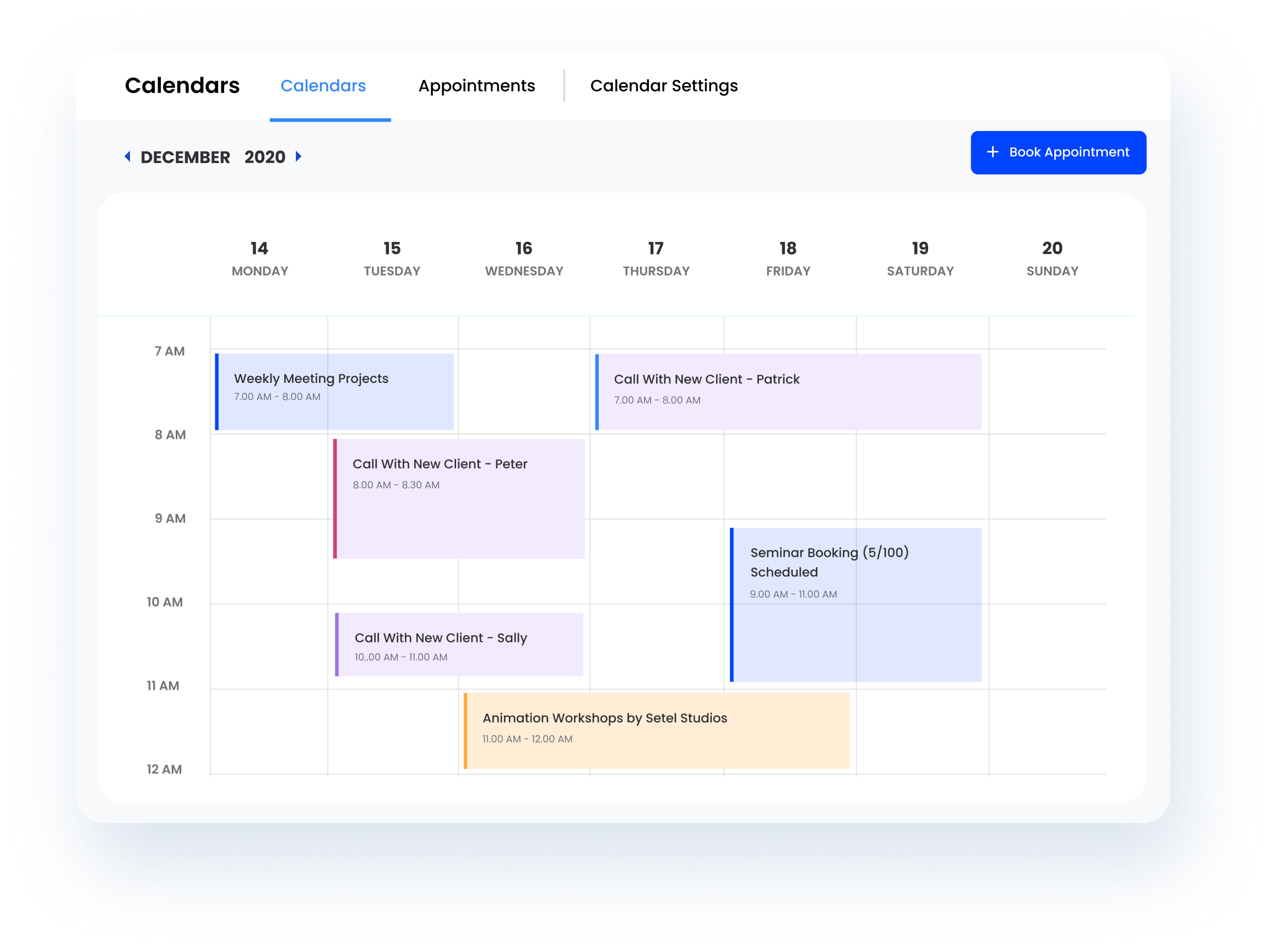The width and height of the screenshot is (1273, 952).
Task: Click the 18 Friday day header
Action: (787, 258)
